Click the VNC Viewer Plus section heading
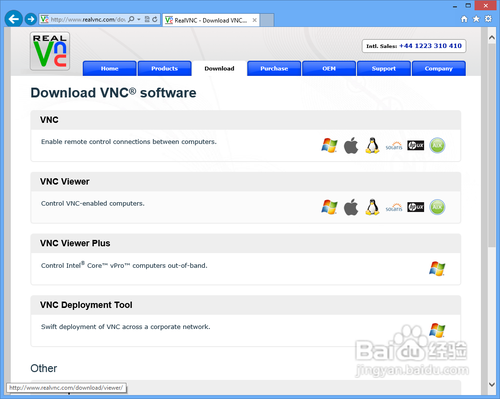 point(75,243)
